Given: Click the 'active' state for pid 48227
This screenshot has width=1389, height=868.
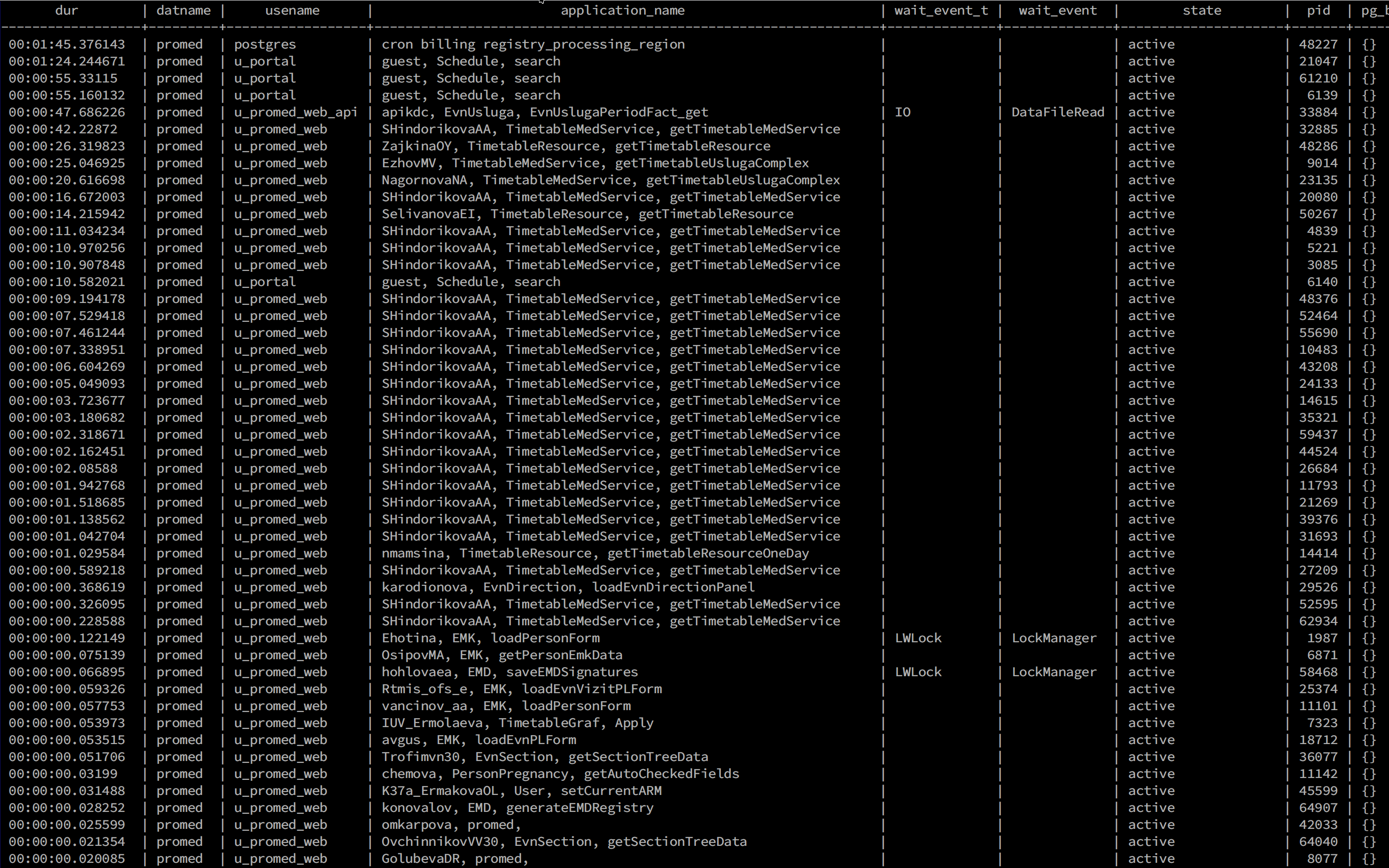Looking at the screenshot, I should 1152,44.
